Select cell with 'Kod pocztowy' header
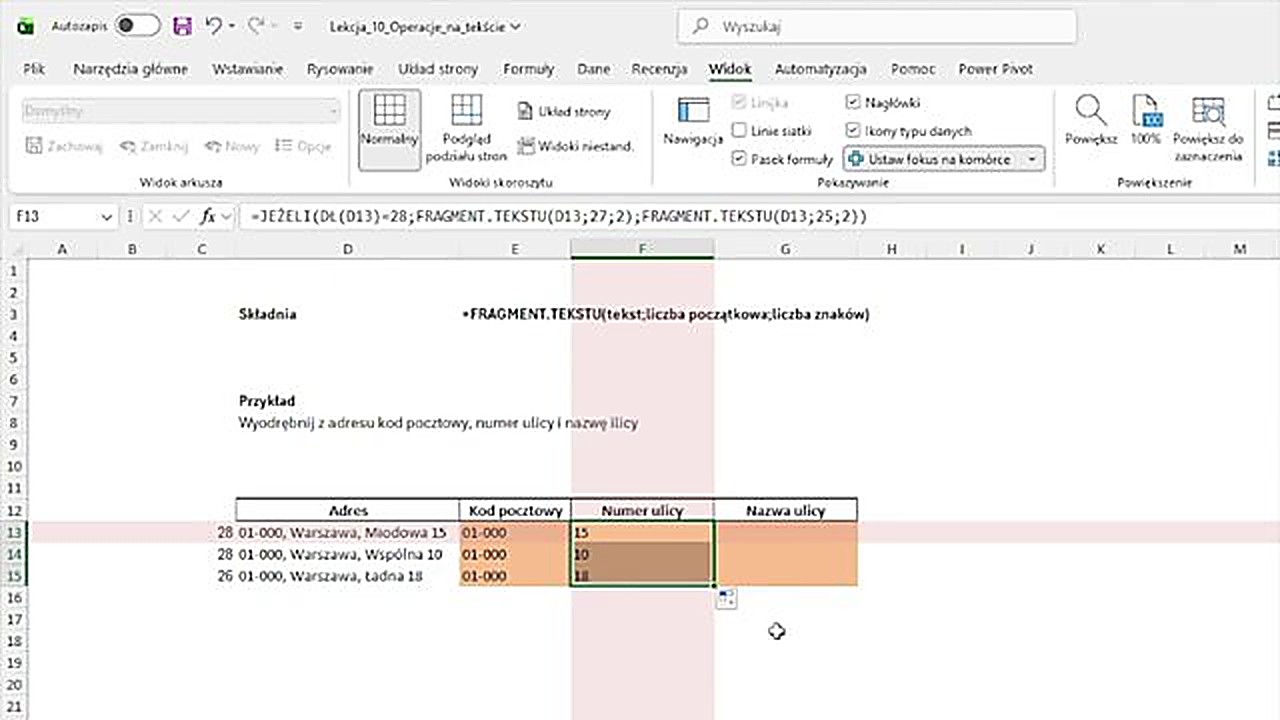The width and height of the screenshot is (1280, 720). [x=515, y=510]
